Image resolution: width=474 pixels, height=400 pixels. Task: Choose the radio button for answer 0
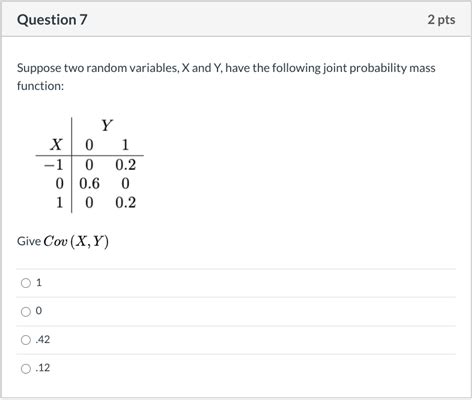point(26,312)
